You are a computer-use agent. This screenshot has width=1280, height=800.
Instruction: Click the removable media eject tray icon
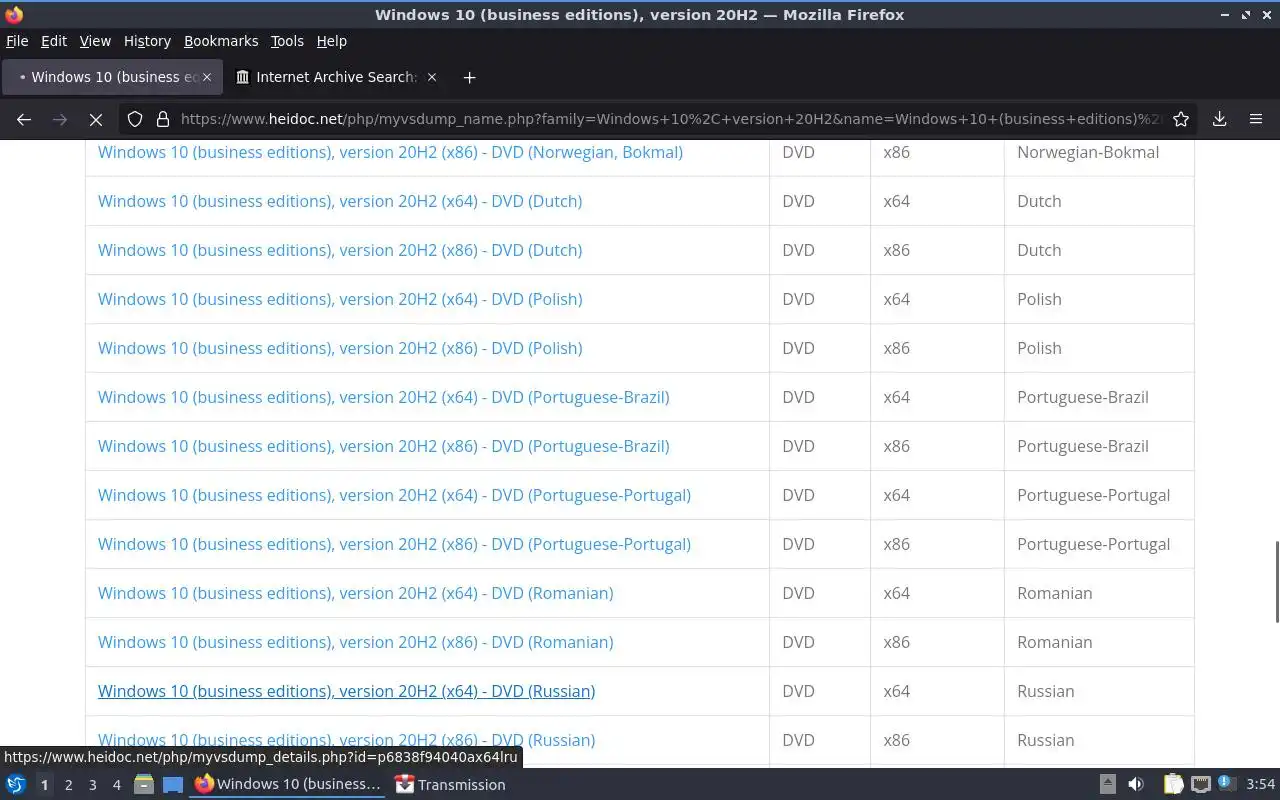1108,785
